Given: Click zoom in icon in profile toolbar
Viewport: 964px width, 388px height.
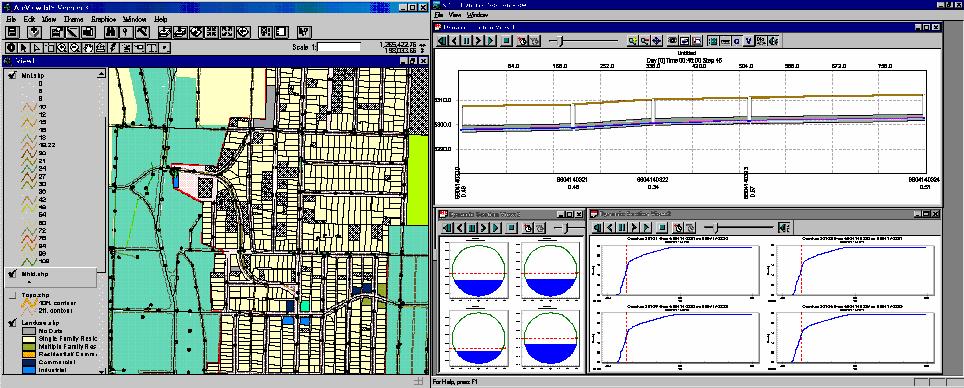Looking at the screenshot, I should pos(633,41).
